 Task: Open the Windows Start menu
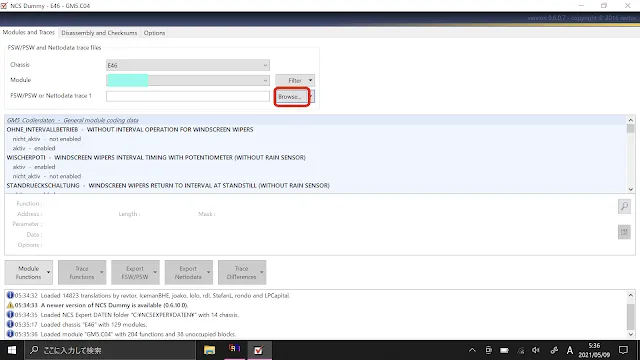tap(12, 350)
